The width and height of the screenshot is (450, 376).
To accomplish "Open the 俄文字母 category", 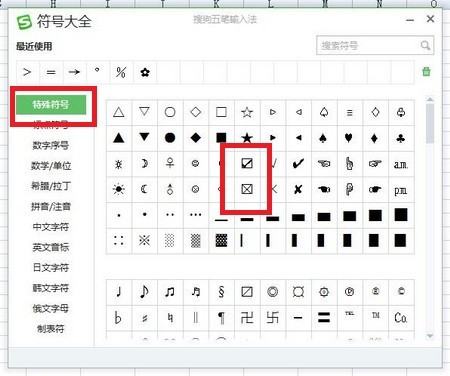I will pyautogui.click(x=51, y=308).
